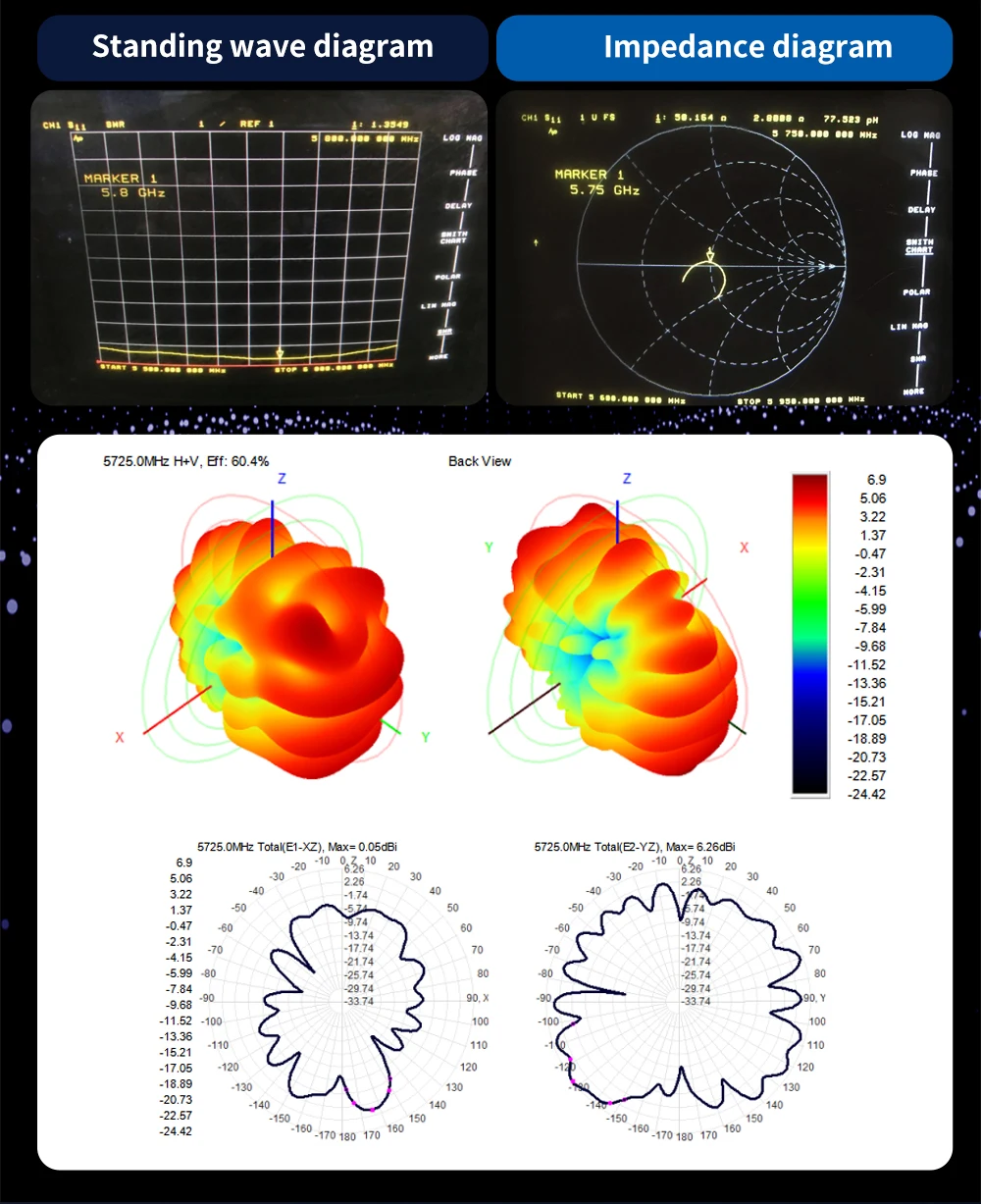Click the -33.74 ring label in E1-XZ plot

click(361, 1001)
